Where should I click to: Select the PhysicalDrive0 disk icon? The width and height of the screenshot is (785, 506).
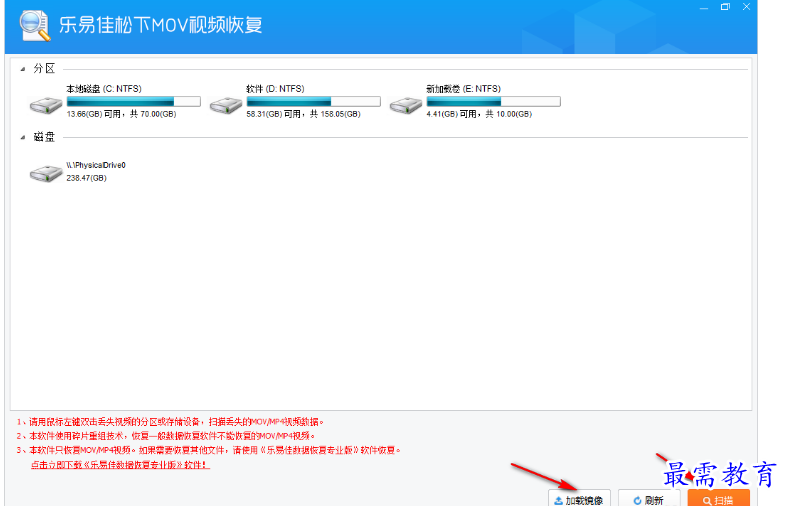coord(46,173)
